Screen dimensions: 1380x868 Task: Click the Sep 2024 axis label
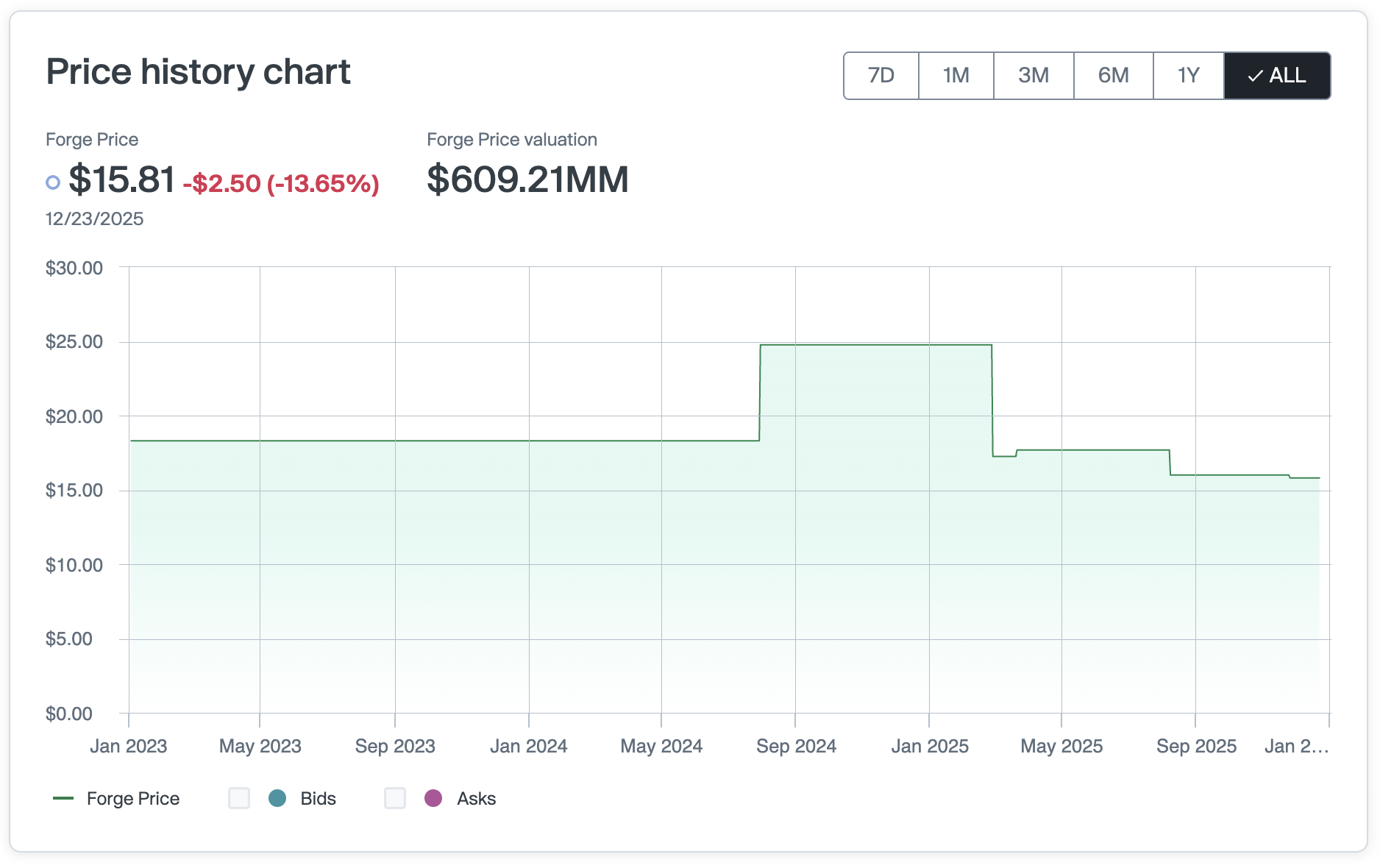tap(796, 746)
